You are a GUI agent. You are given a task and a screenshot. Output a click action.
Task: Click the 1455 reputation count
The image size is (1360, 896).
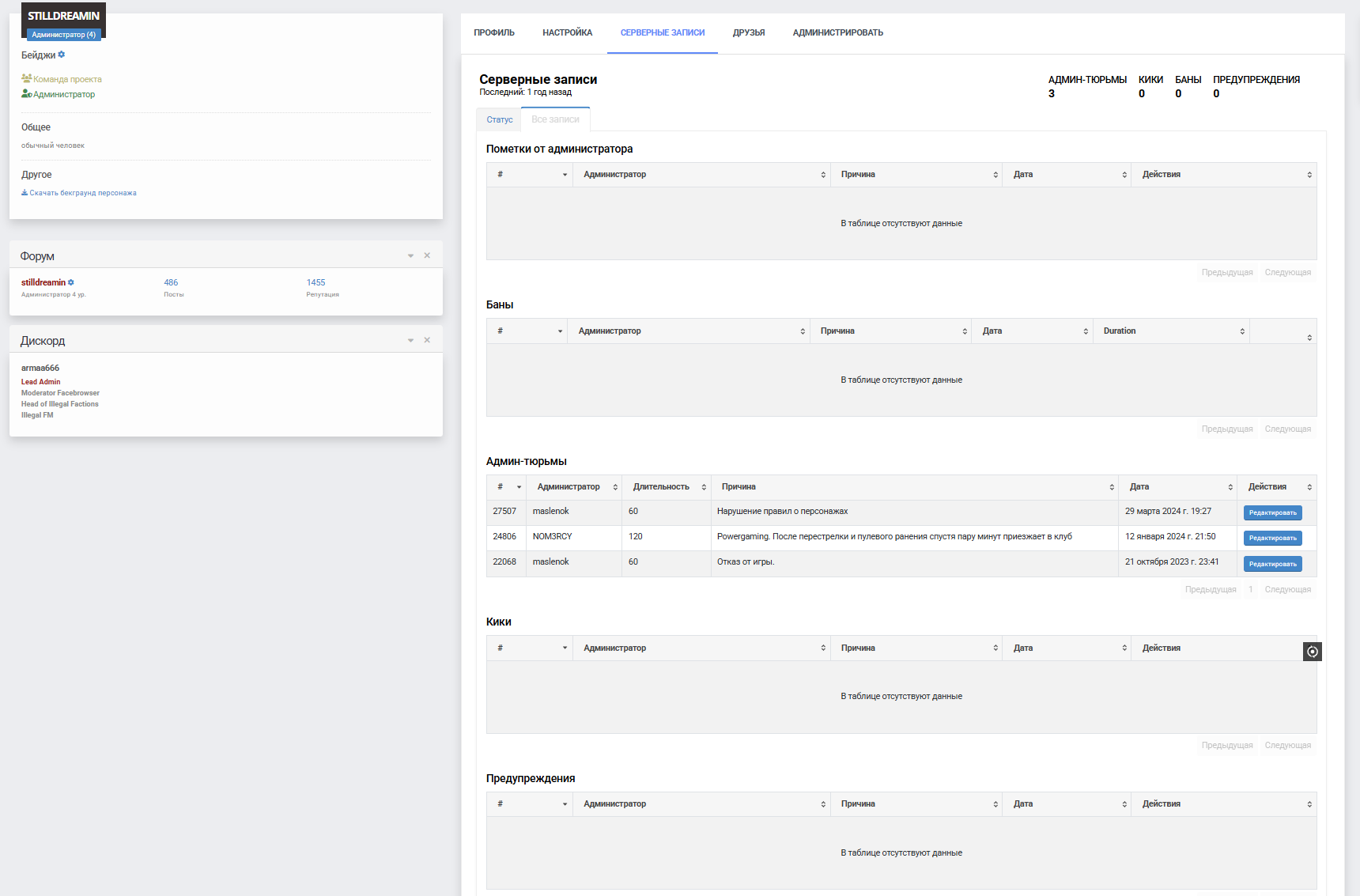click(x=315, y=282)
